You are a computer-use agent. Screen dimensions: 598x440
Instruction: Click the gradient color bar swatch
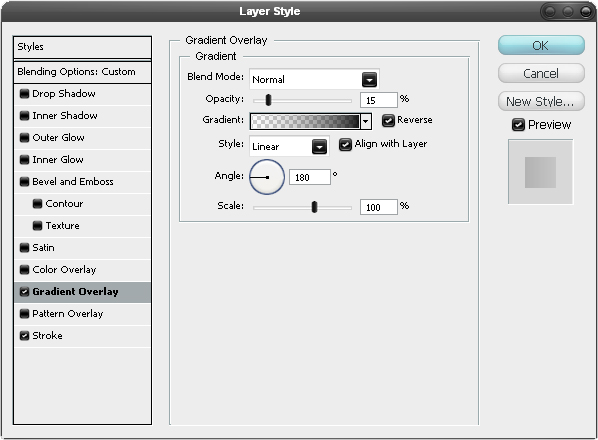305,121
